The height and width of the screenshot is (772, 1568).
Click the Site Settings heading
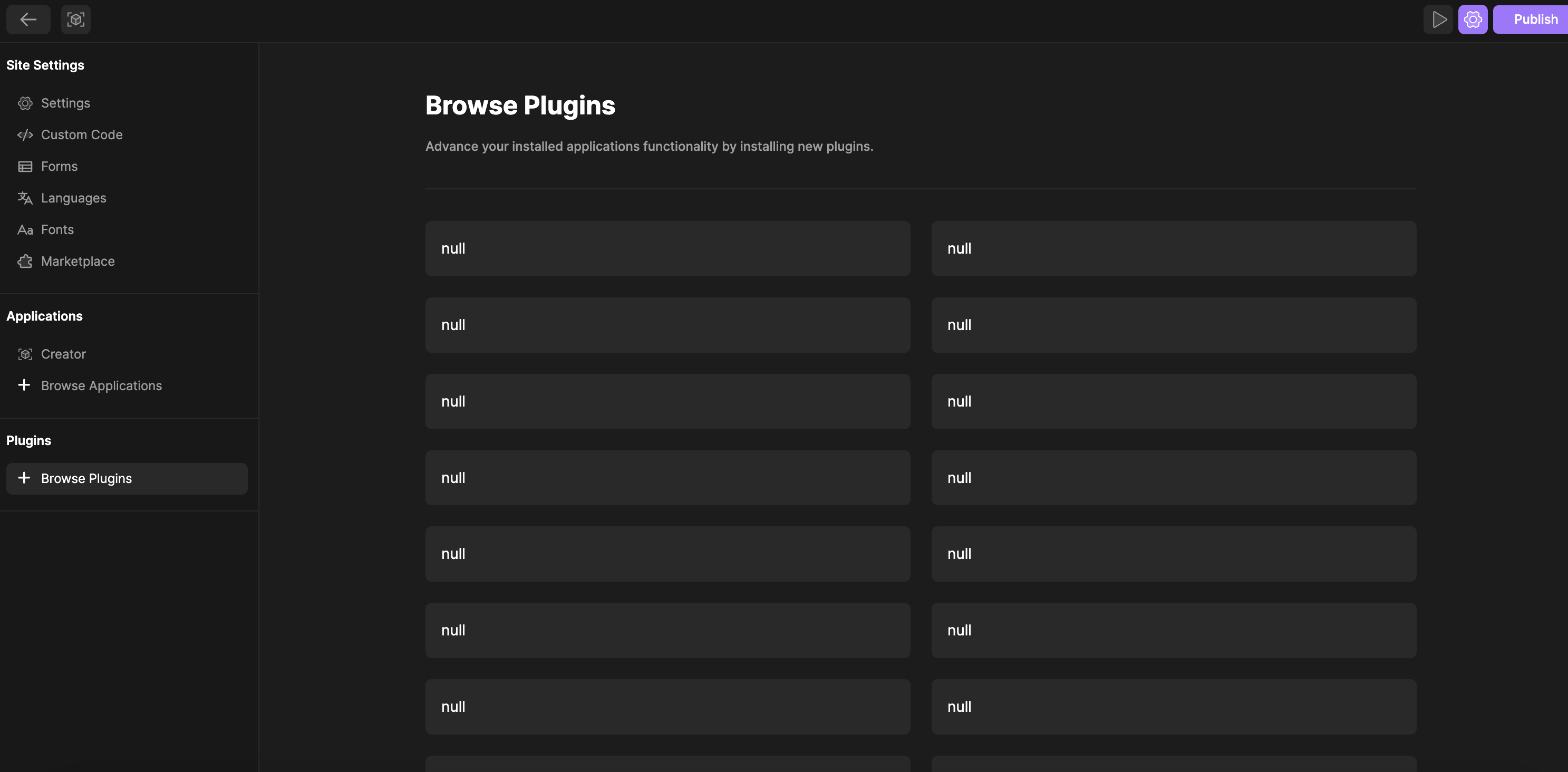point(45,65)
